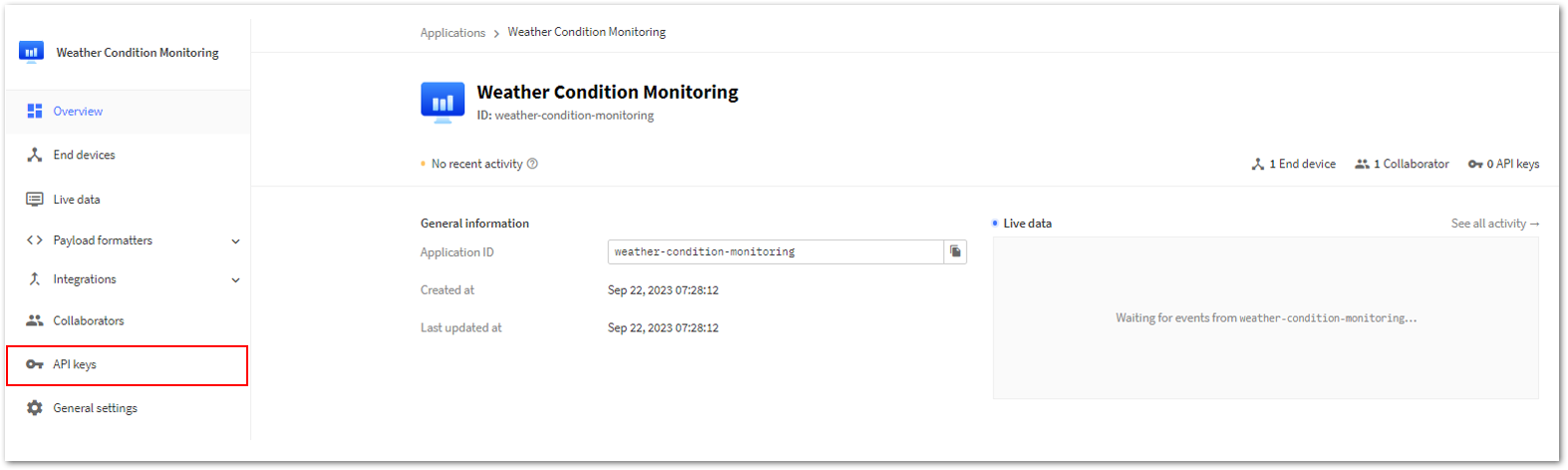Expand the Payload formatters chevron
The width and height of the screenshot is (1568, 470).
[235, 241]
